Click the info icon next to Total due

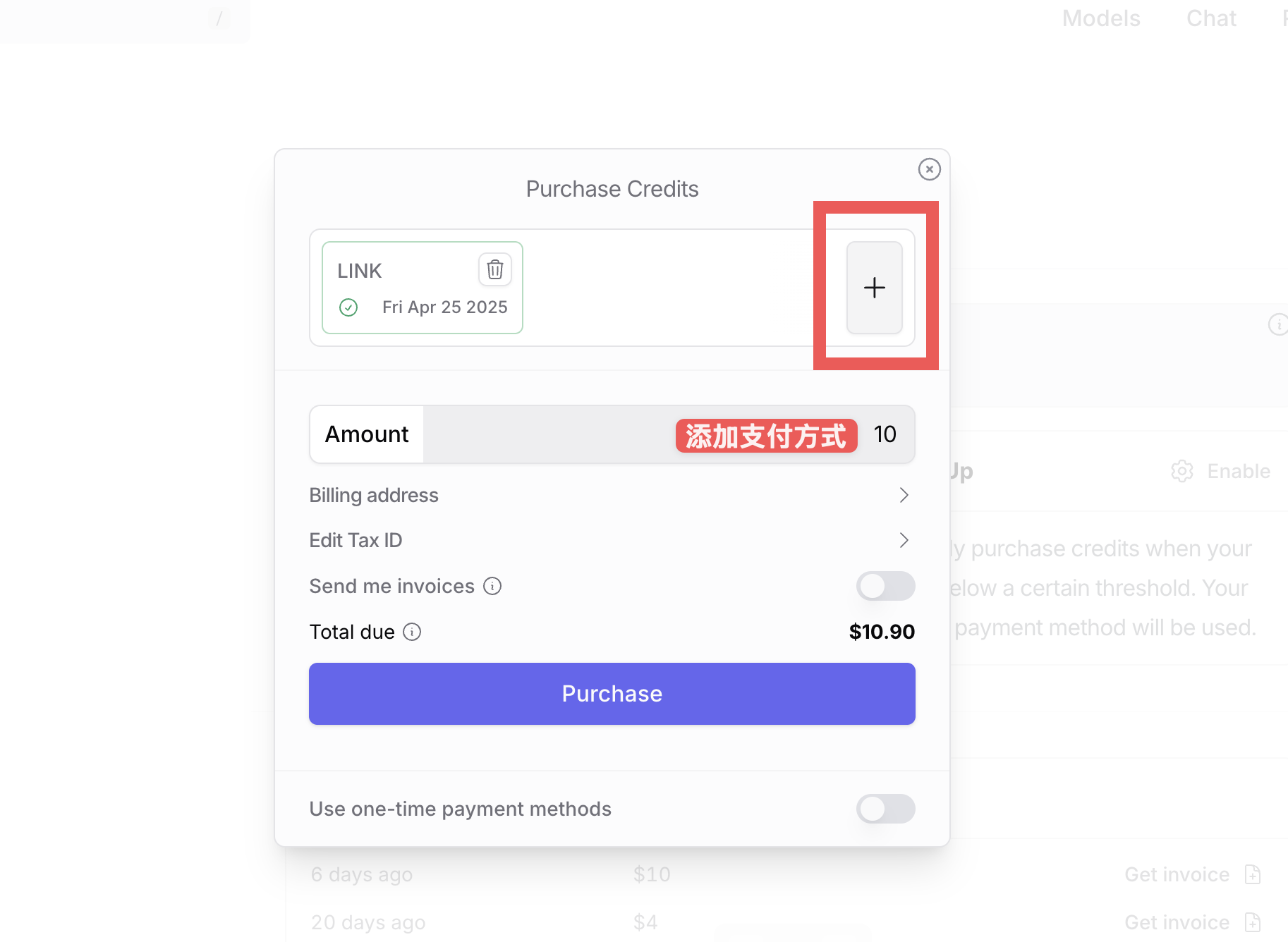tap(412, 632)
